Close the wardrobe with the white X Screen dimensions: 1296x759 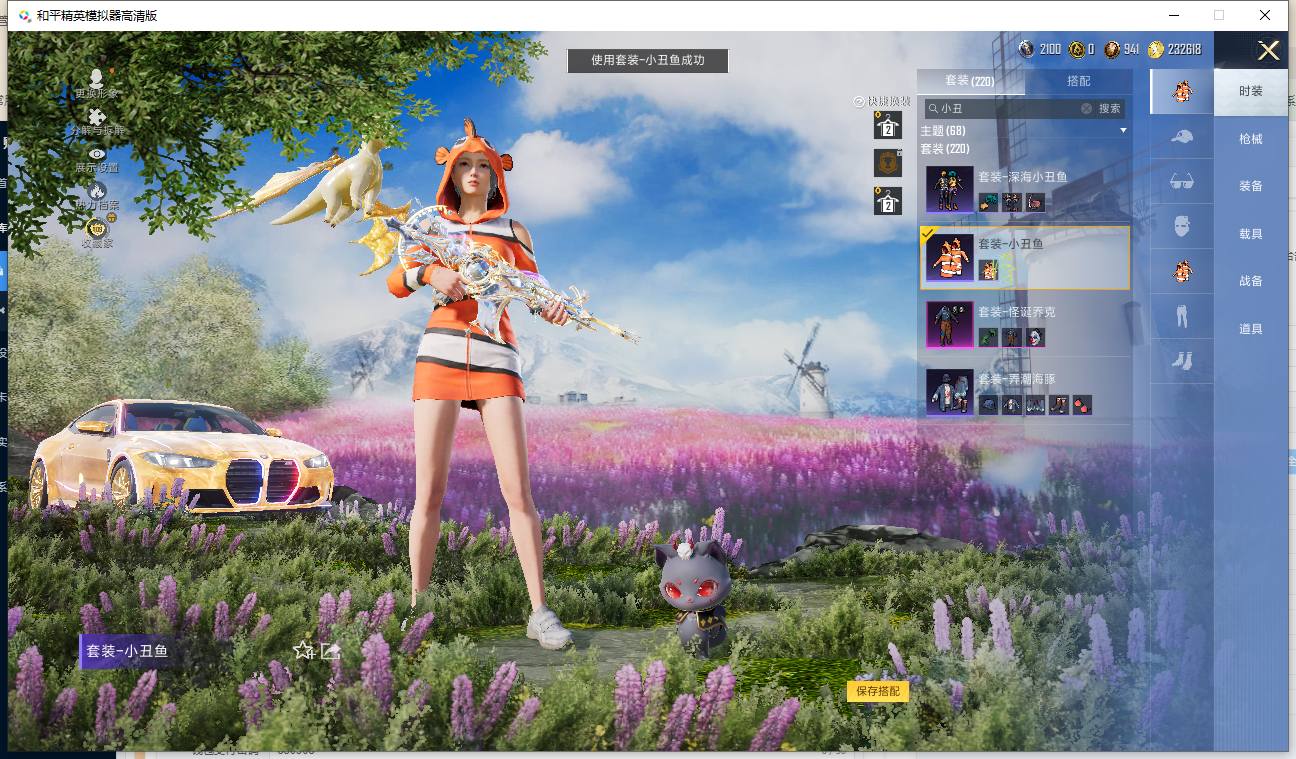pos(1269,51)
